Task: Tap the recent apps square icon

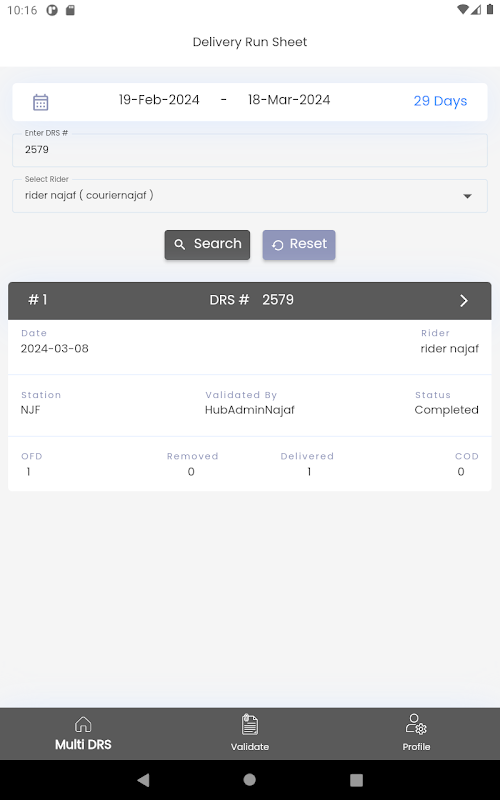Action: pos(356,780)
